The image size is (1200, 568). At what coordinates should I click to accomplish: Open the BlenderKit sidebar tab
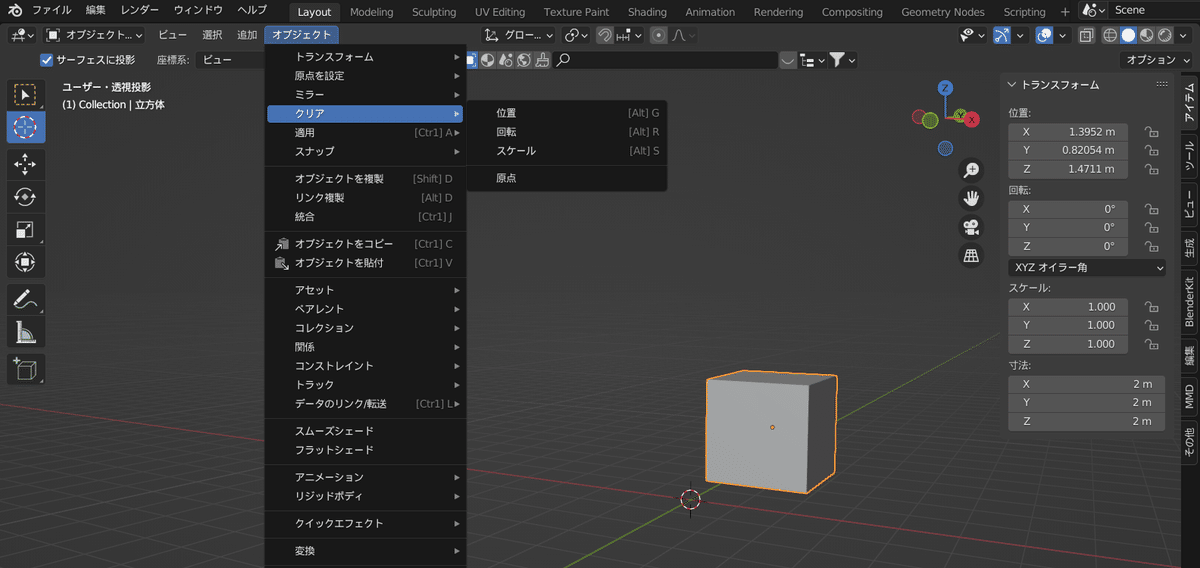[1189, 301]
